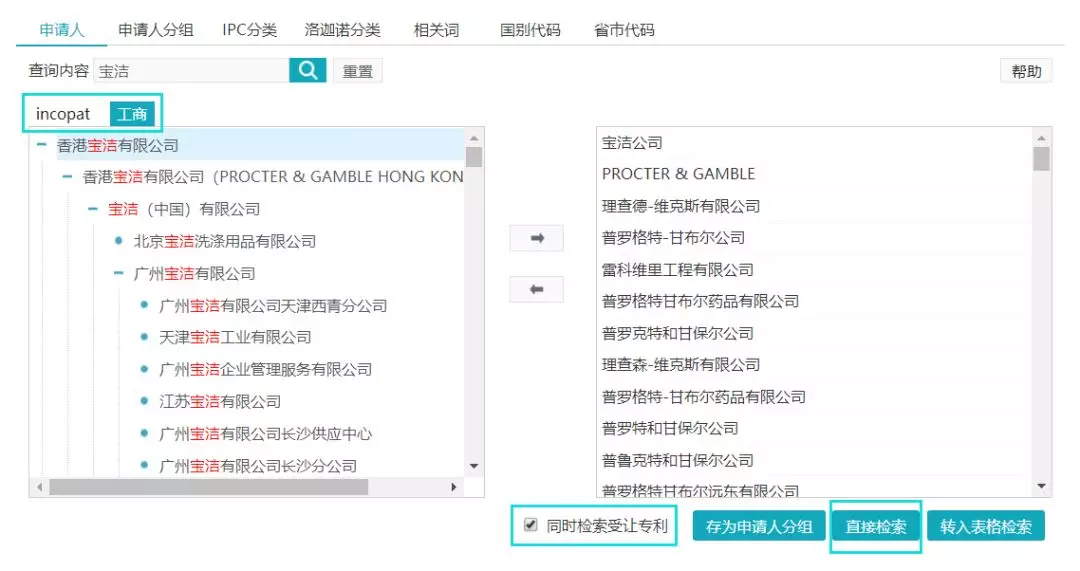The image size is (1080, 571).
Task: Click the left tree scroll-down arrow
Action: click(x=474, y=466)
